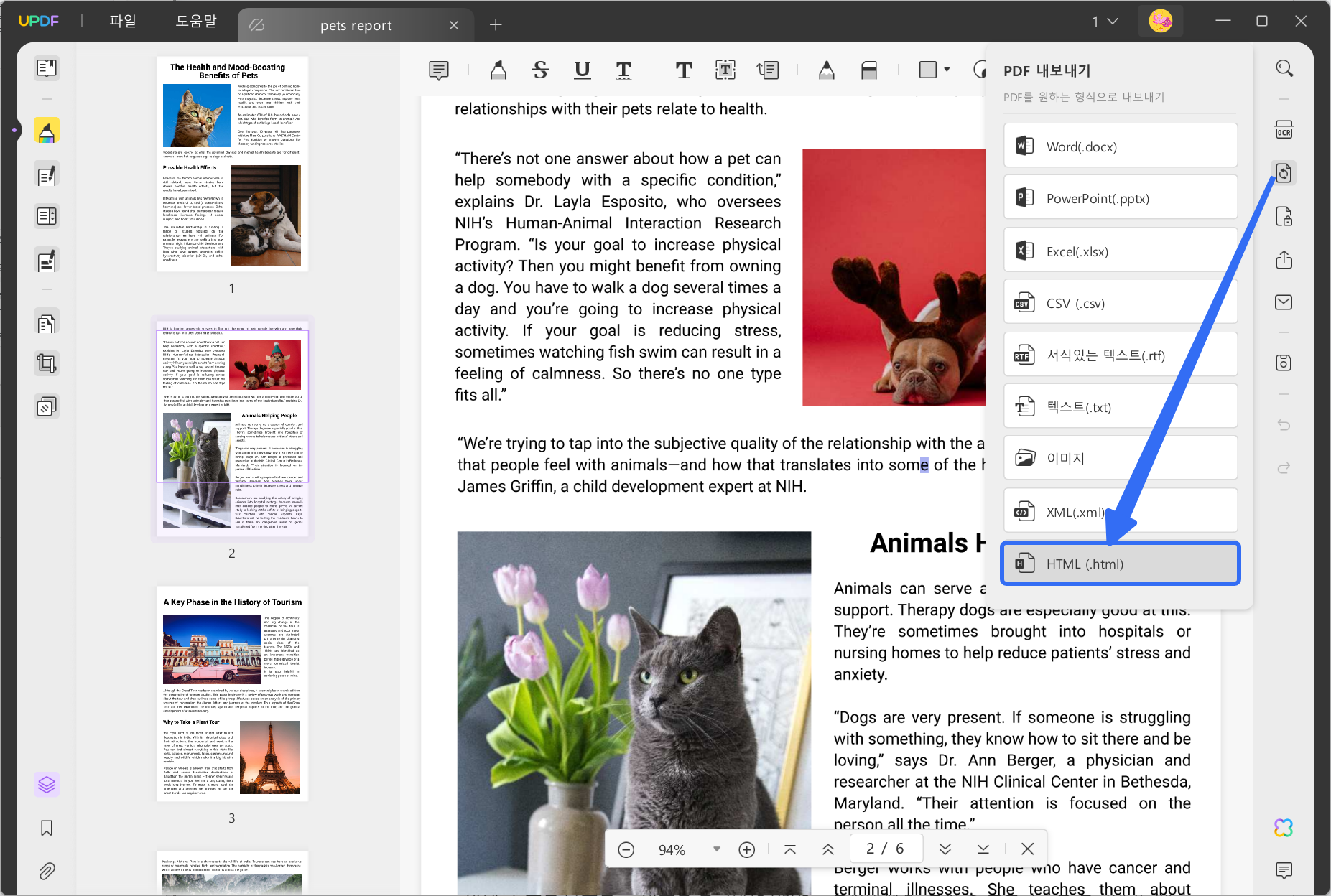Expand the zoom percentage dropdown
The width and height of the screenshot is (1331, 896).
point(716,849)
